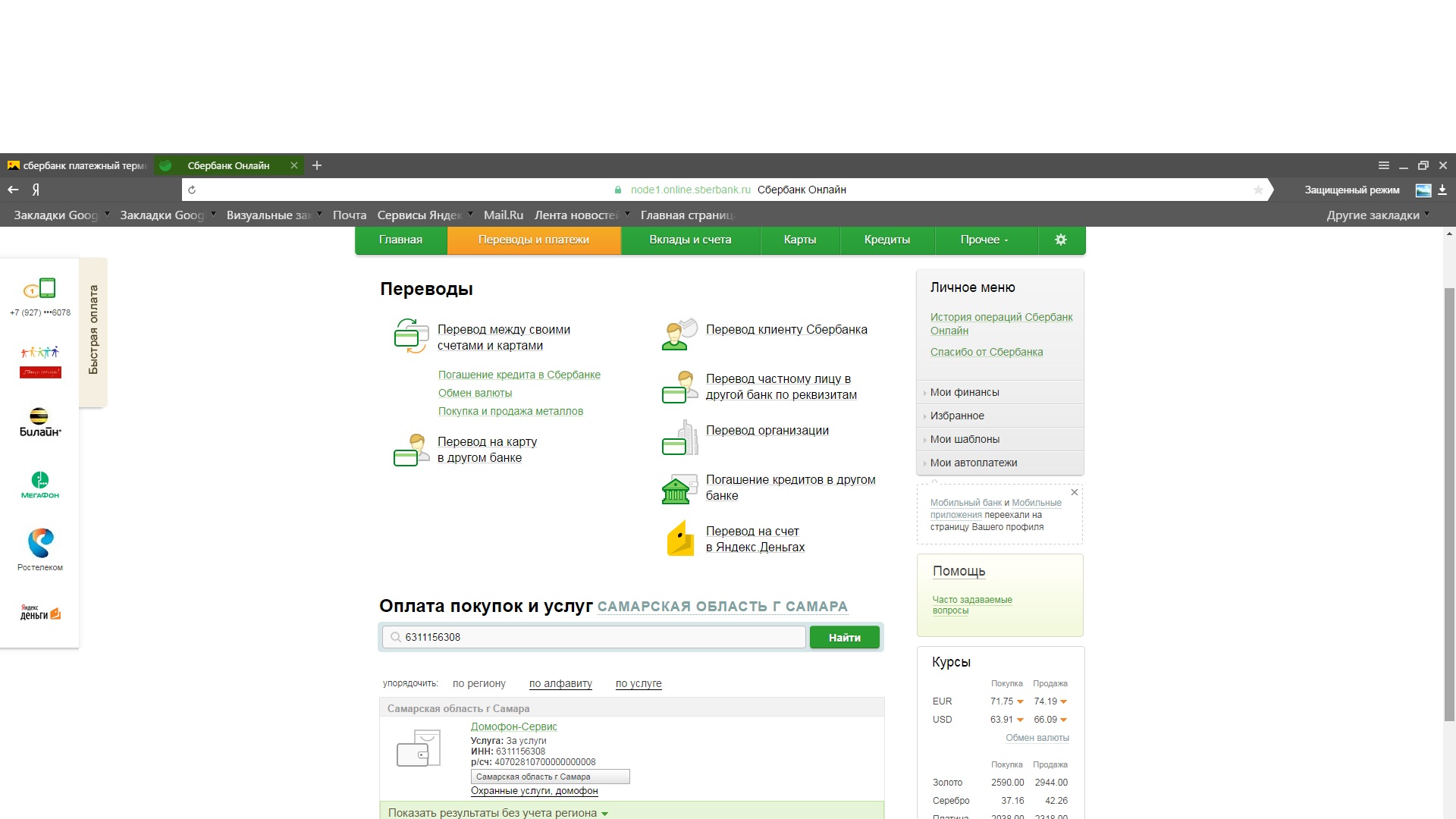Open the settings gear in the green navigation bar

tap(1061, 240)
